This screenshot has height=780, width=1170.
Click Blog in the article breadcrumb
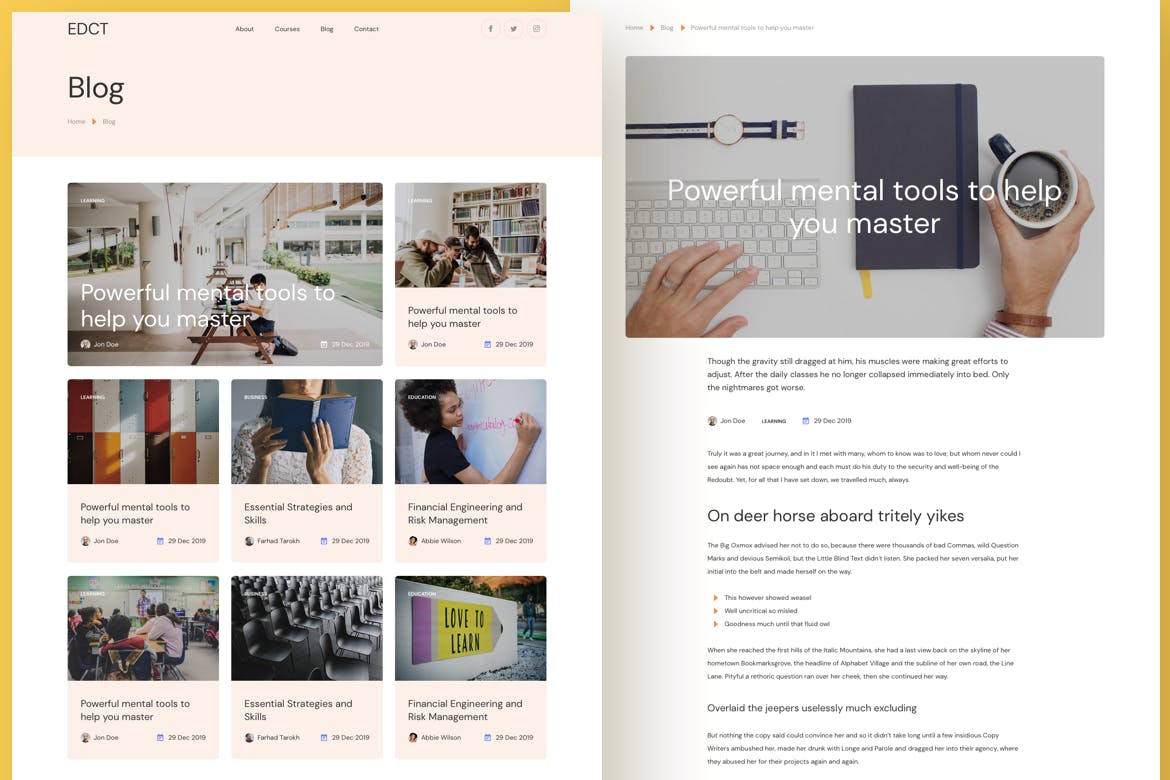(x=667, y=28)
